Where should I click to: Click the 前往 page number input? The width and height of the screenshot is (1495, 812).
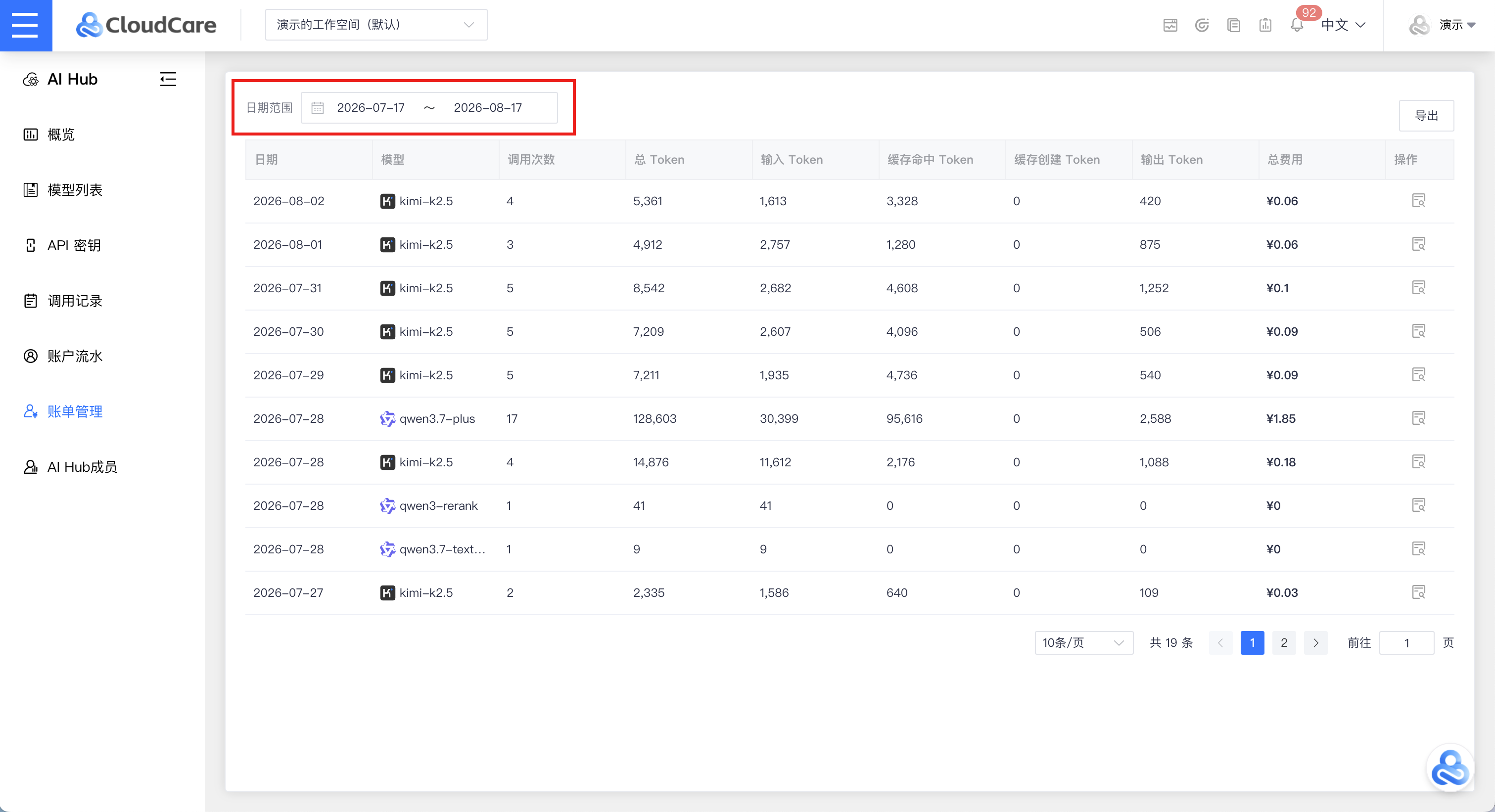tap(1406, 643)
